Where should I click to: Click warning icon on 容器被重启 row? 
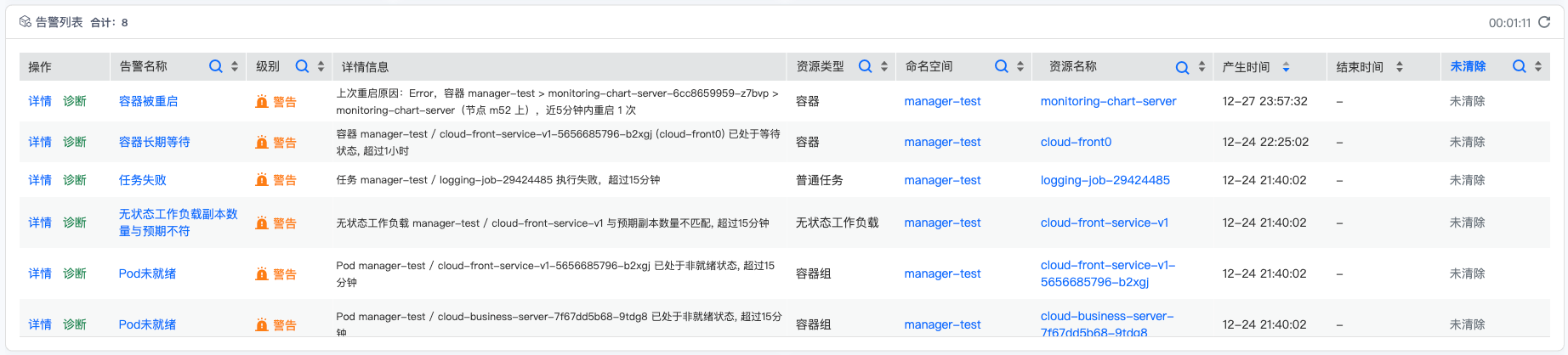(x=262, y=102)
